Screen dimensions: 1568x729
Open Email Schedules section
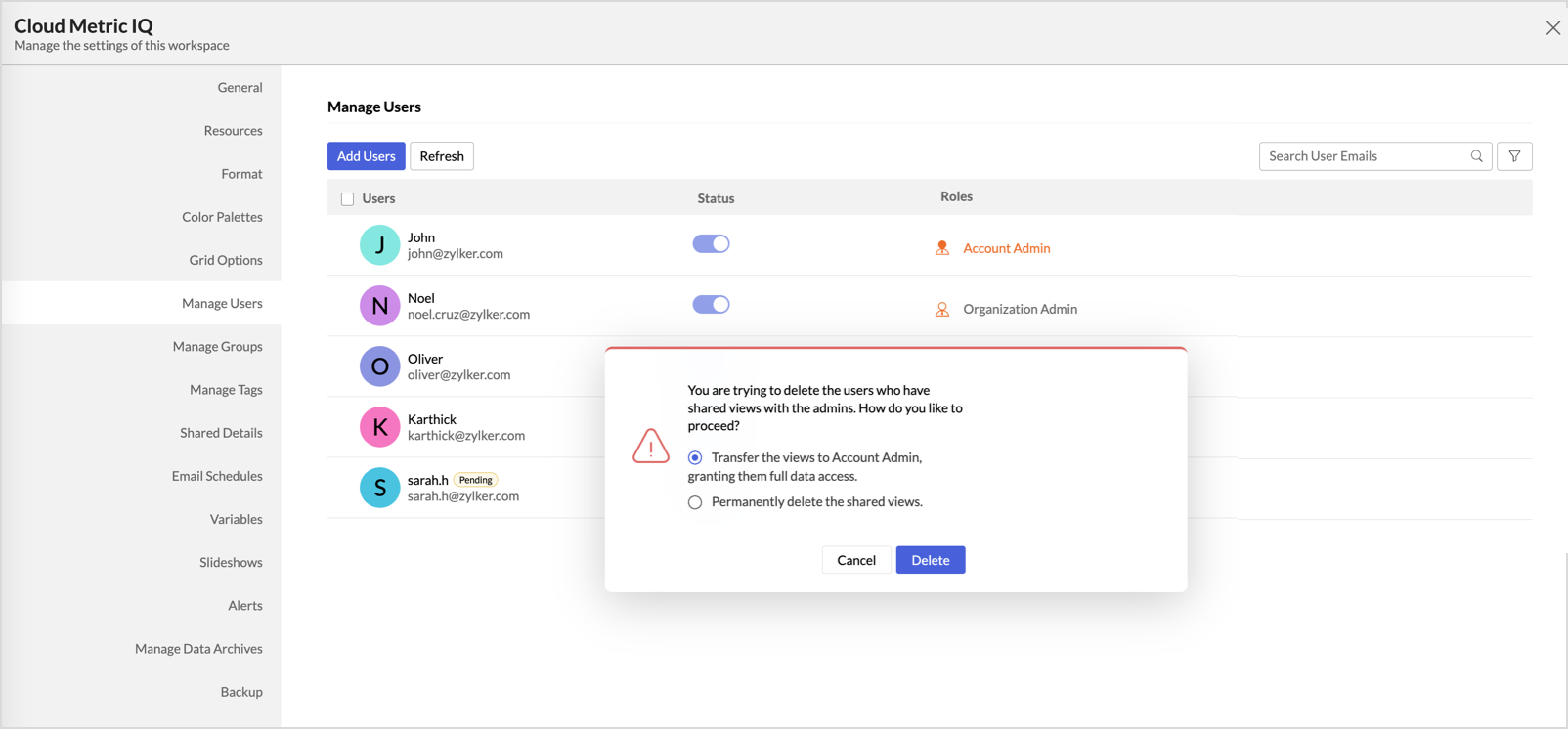pos(217,476)
